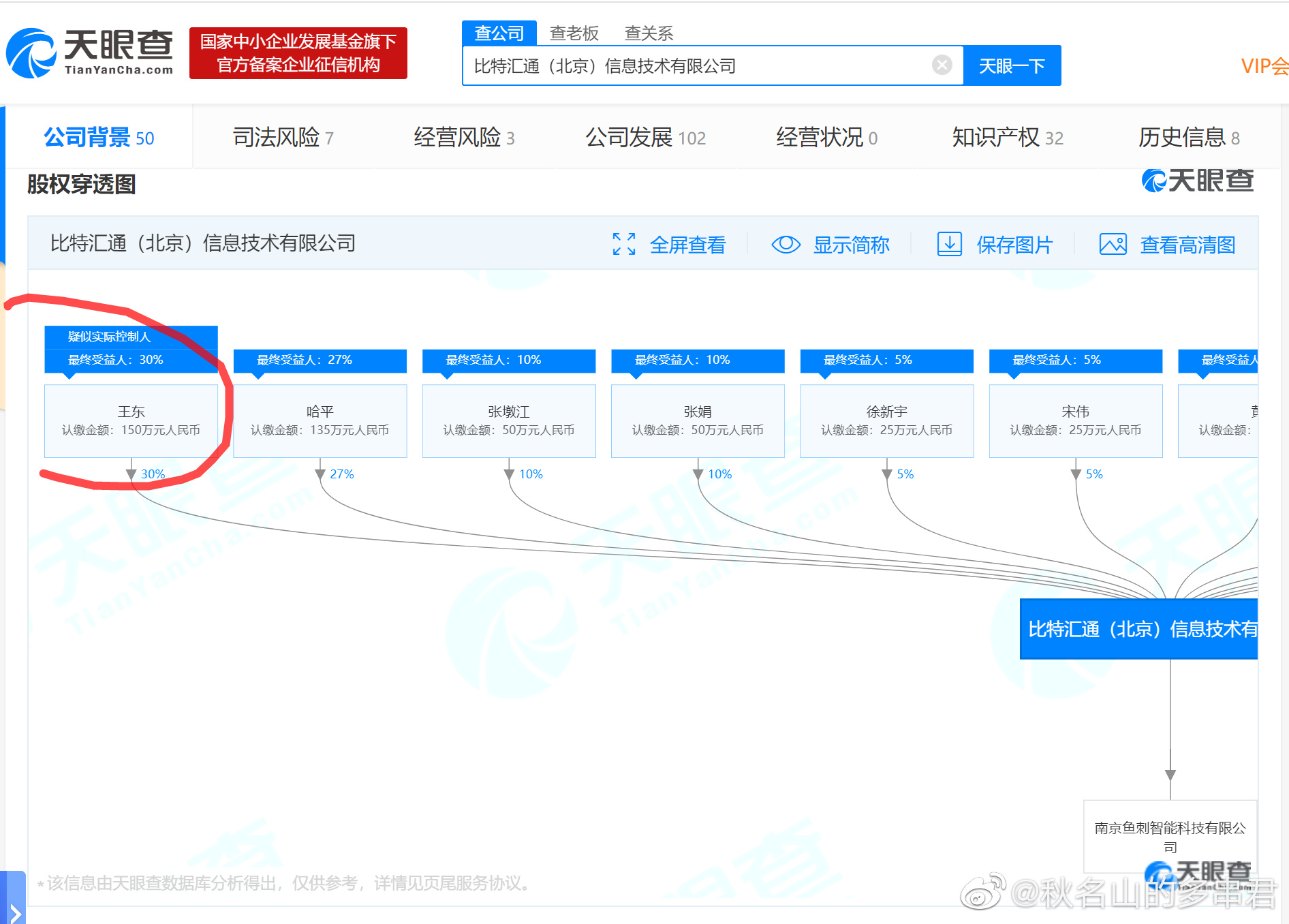The image size is (1289, 924).
Task: Open the 经营风险 tab
Action: pyautogui.click(x=464, y=138)
